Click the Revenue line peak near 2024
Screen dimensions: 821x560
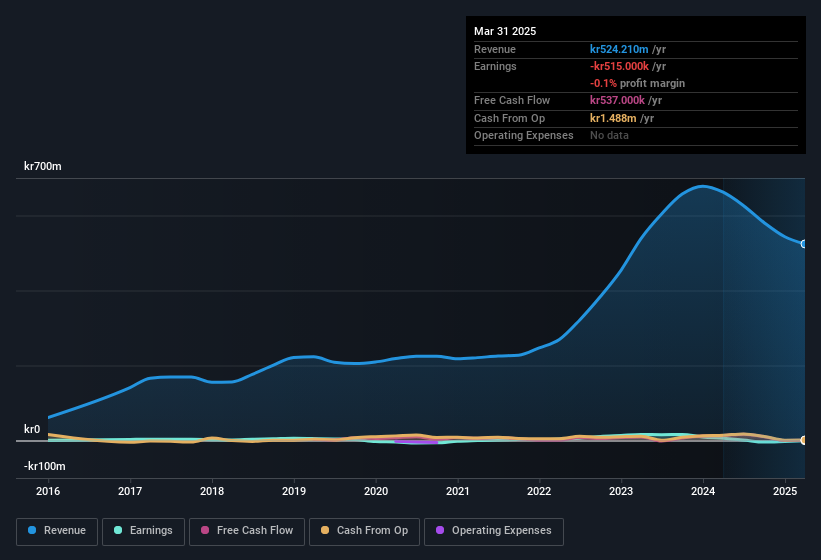coord(702,186)
